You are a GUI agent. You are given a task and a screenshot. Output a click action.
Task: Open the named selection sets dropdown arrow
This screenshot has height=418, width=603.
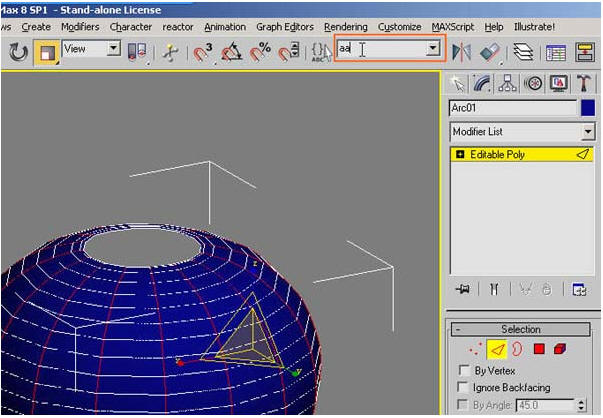433,48
